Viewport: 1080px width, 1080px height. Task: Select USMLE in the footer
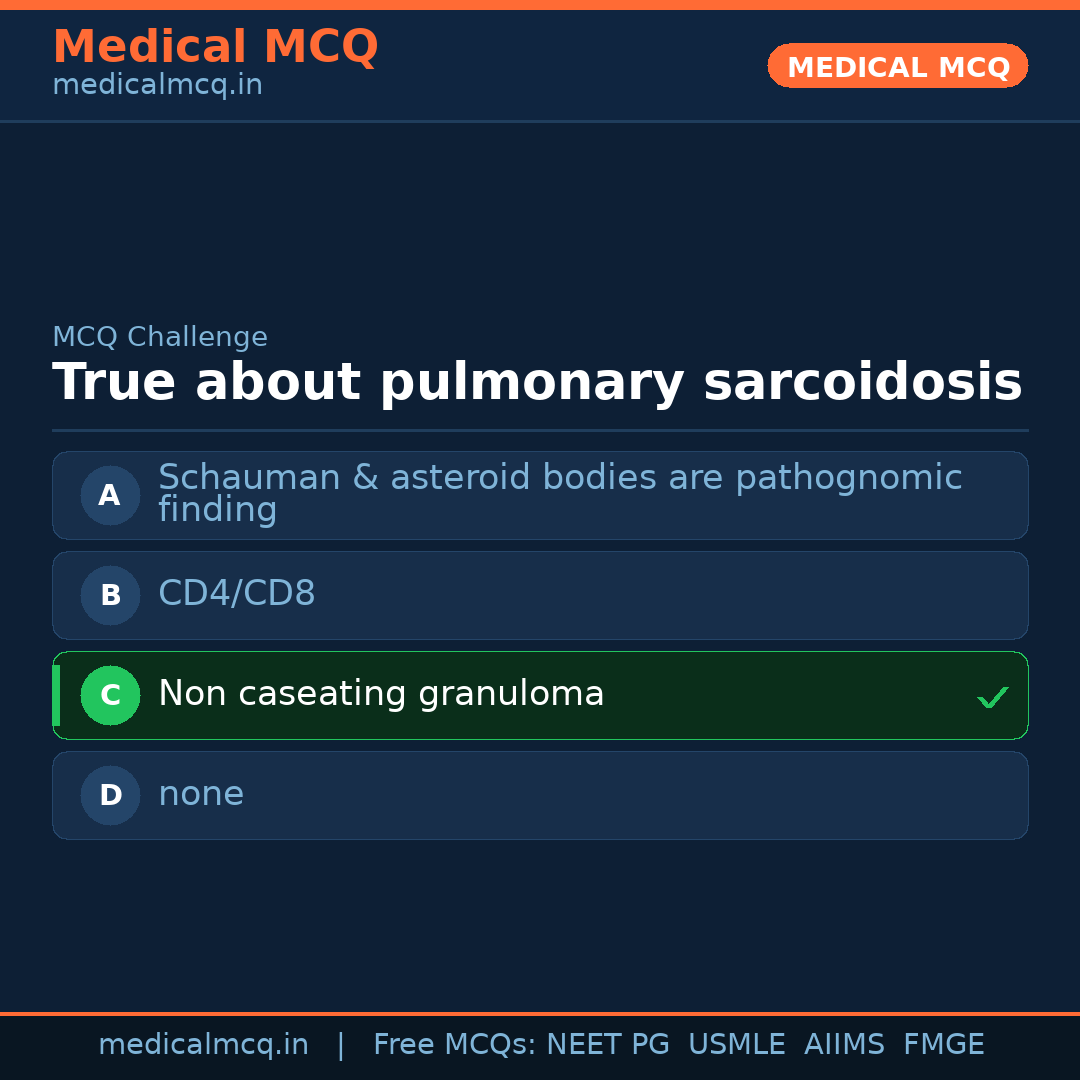736,1045
